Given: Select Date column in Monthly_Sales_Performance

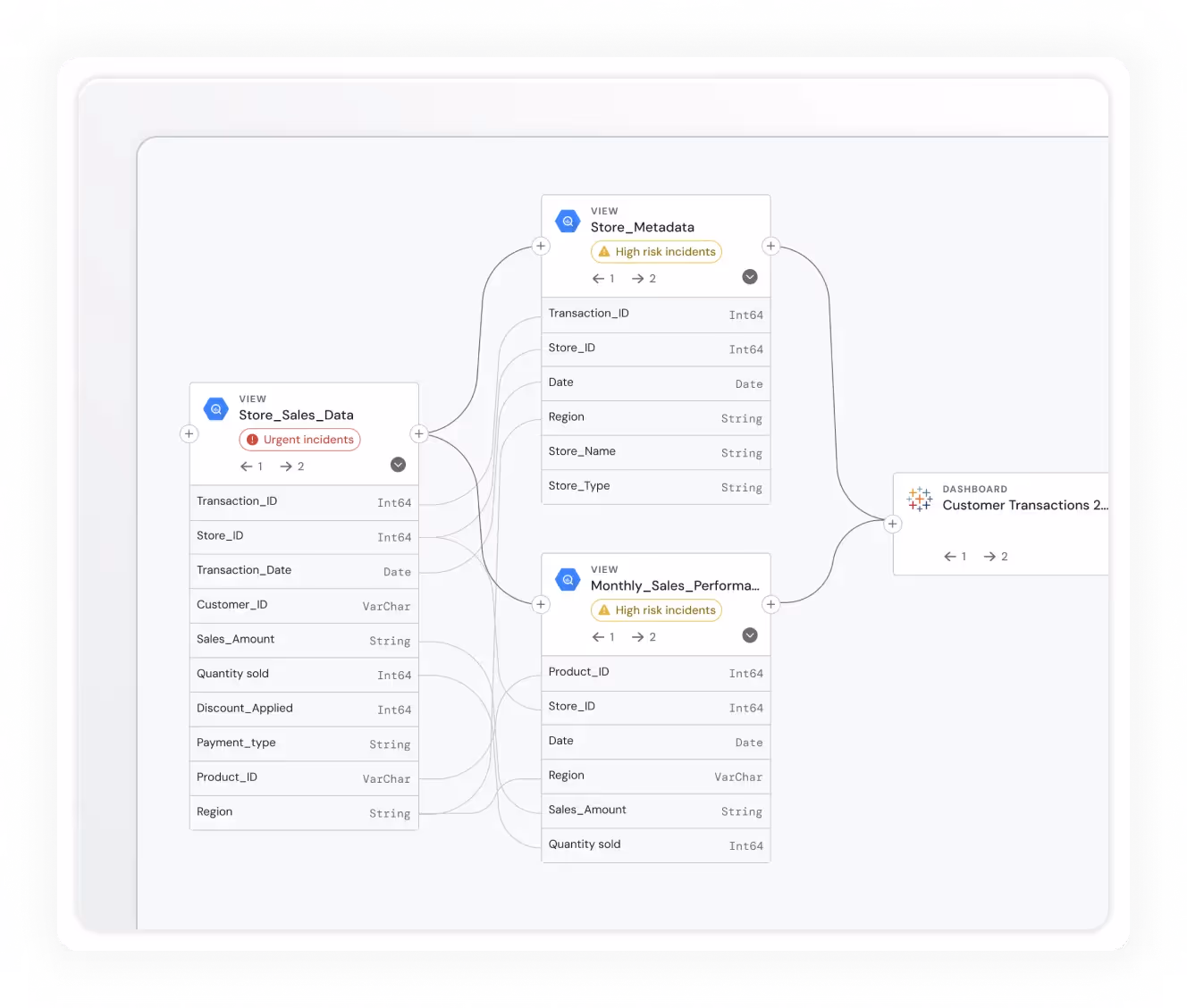Looking at the screenshot, I should [x=656, y=742].
